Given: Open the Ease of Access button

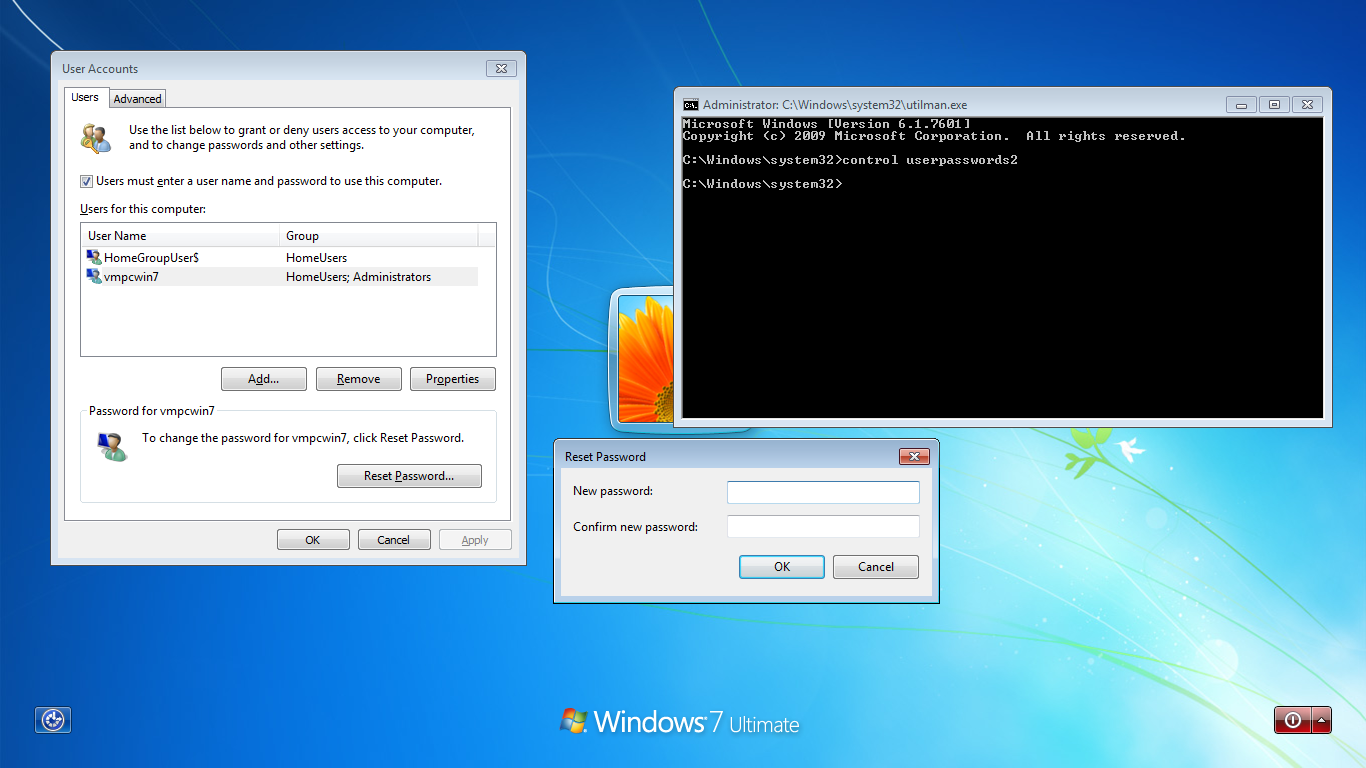Looking at the screenshot, I should [53, 720].
